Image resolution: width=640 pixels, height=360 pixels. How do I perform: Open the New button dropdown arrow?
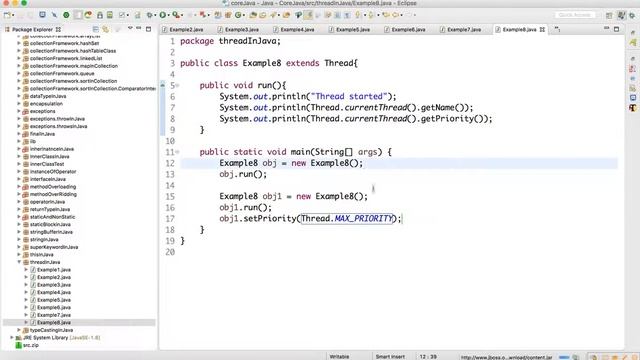click(13, 15)
